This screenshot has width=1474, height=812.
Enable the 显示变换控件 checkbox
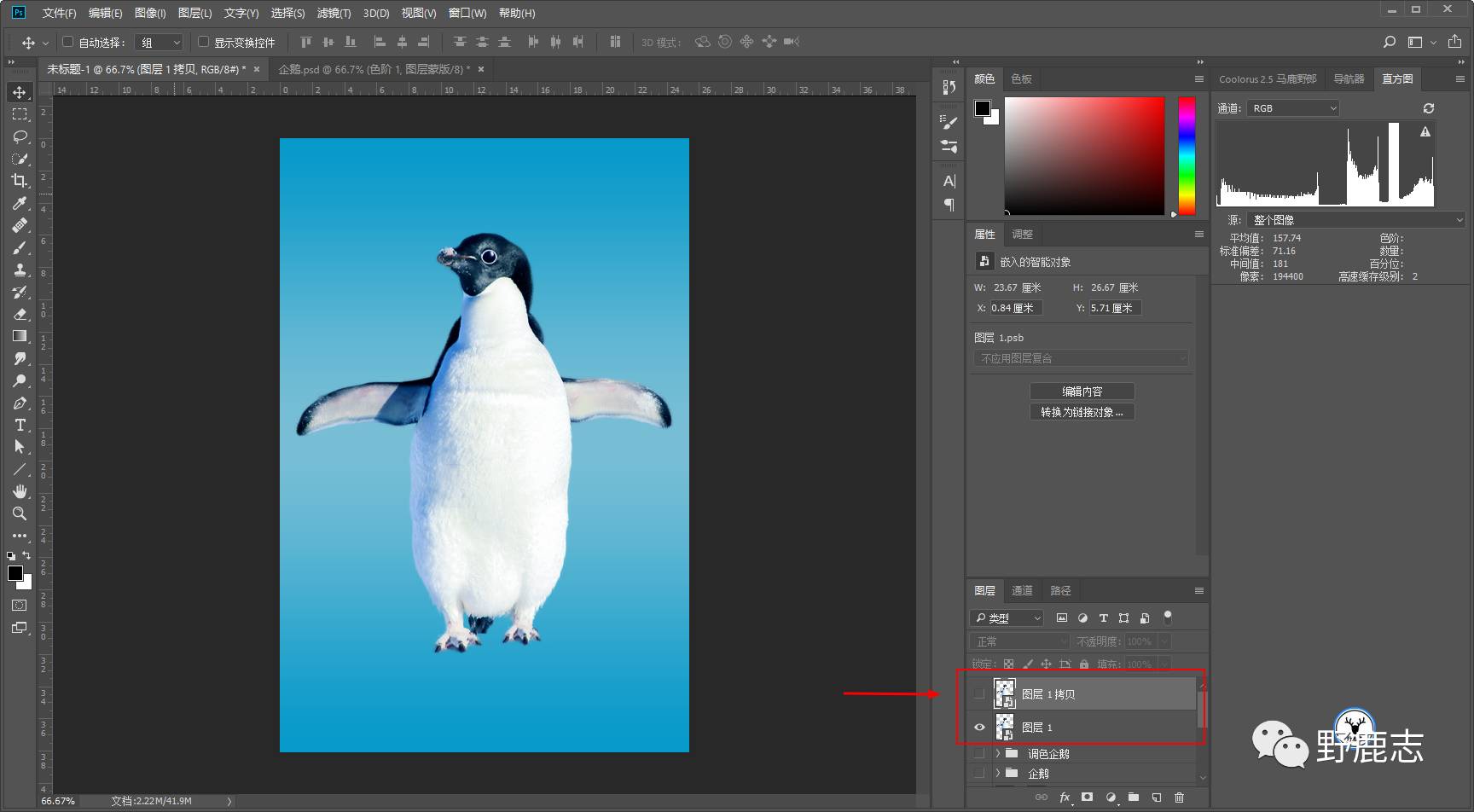pyautogui.click(x=203, y=42)
